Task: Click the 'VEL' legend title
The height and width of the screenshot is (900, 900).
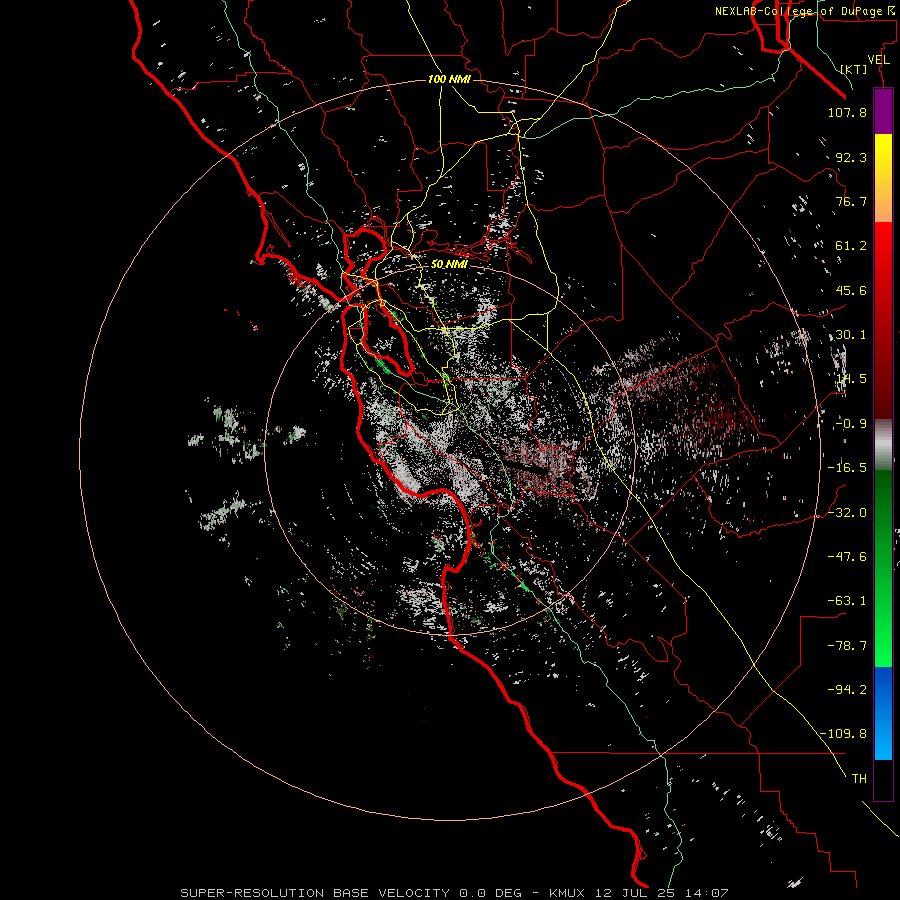Action: click(x=878, y=60)
